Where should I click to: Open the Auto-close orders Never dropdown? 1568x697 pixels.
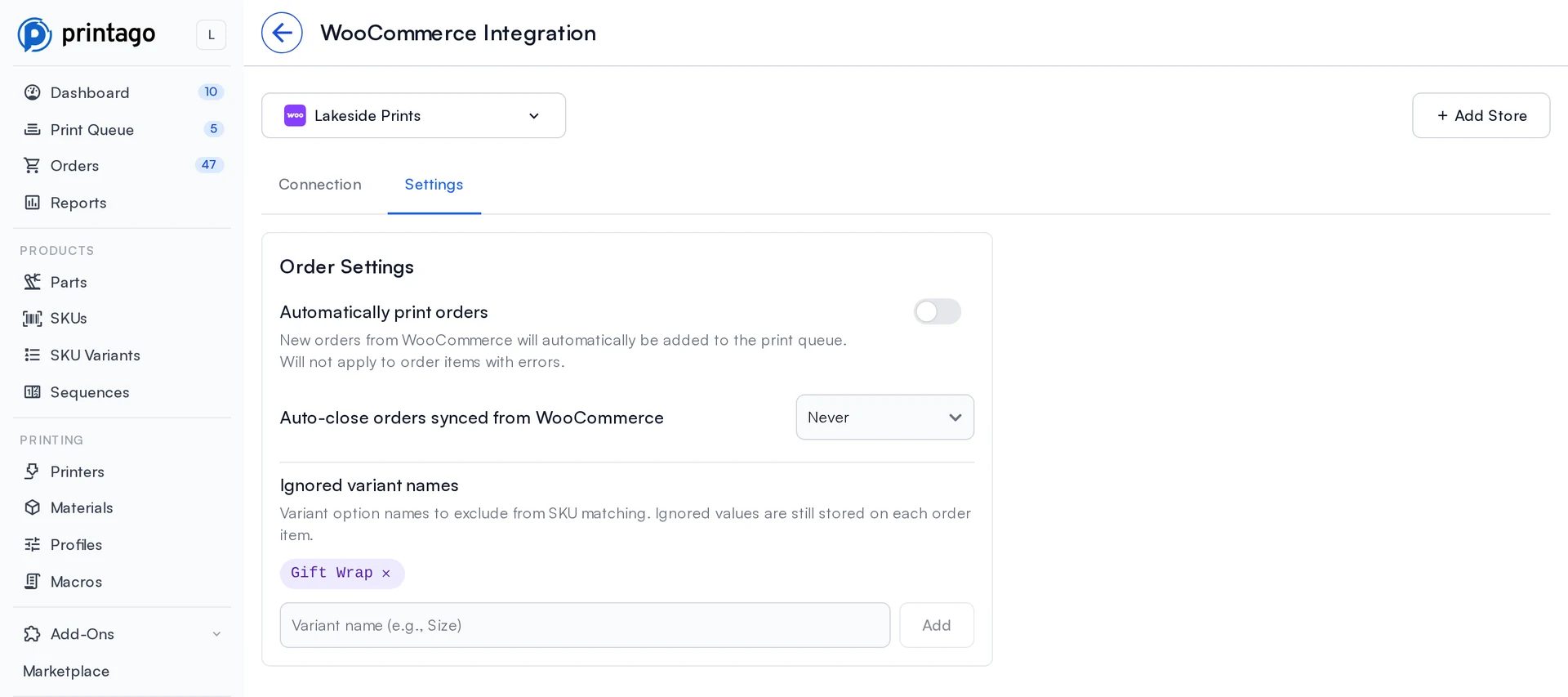click(x=885, y=418)
